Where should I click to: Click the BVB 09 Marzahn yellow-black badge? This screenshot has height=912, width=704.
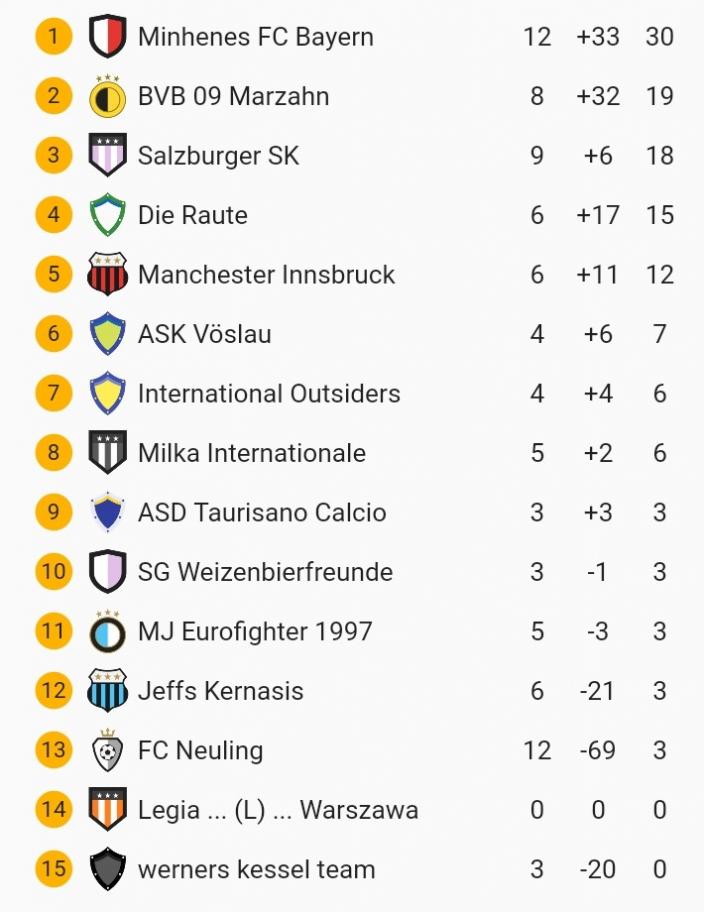click(107, 96)
